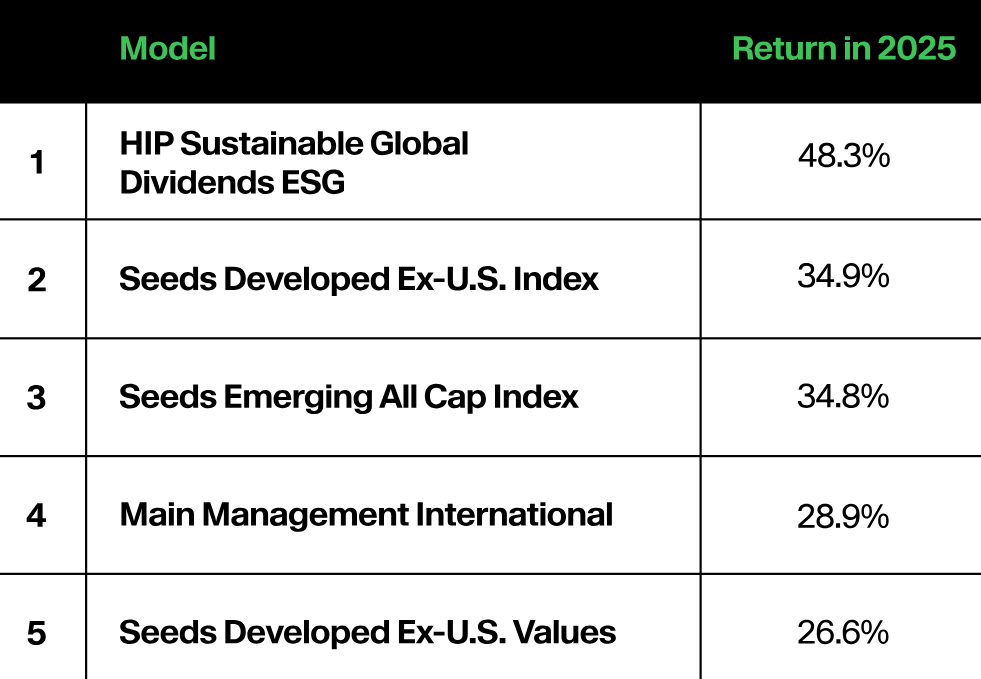The image size is (981, 679).
Task: Open Main Management International model
Action: click(x=365, y=515)
